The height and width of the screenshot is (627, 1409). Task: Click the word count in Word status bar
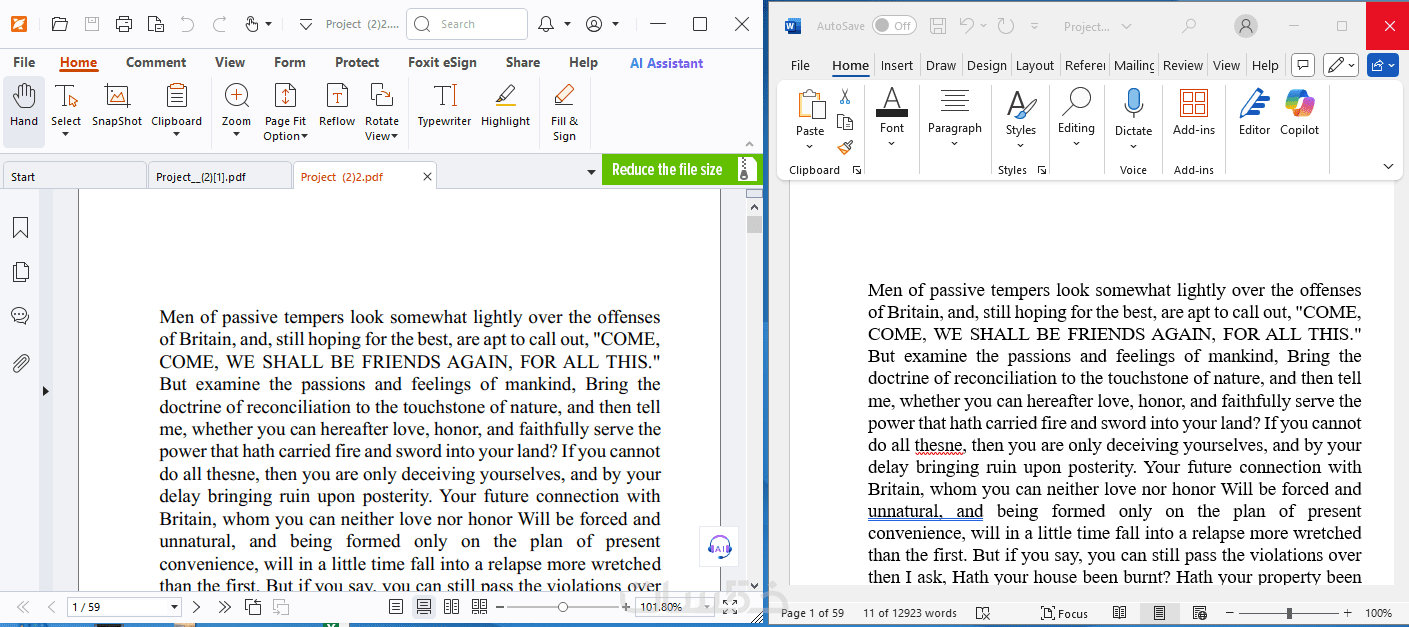(910, 613)
